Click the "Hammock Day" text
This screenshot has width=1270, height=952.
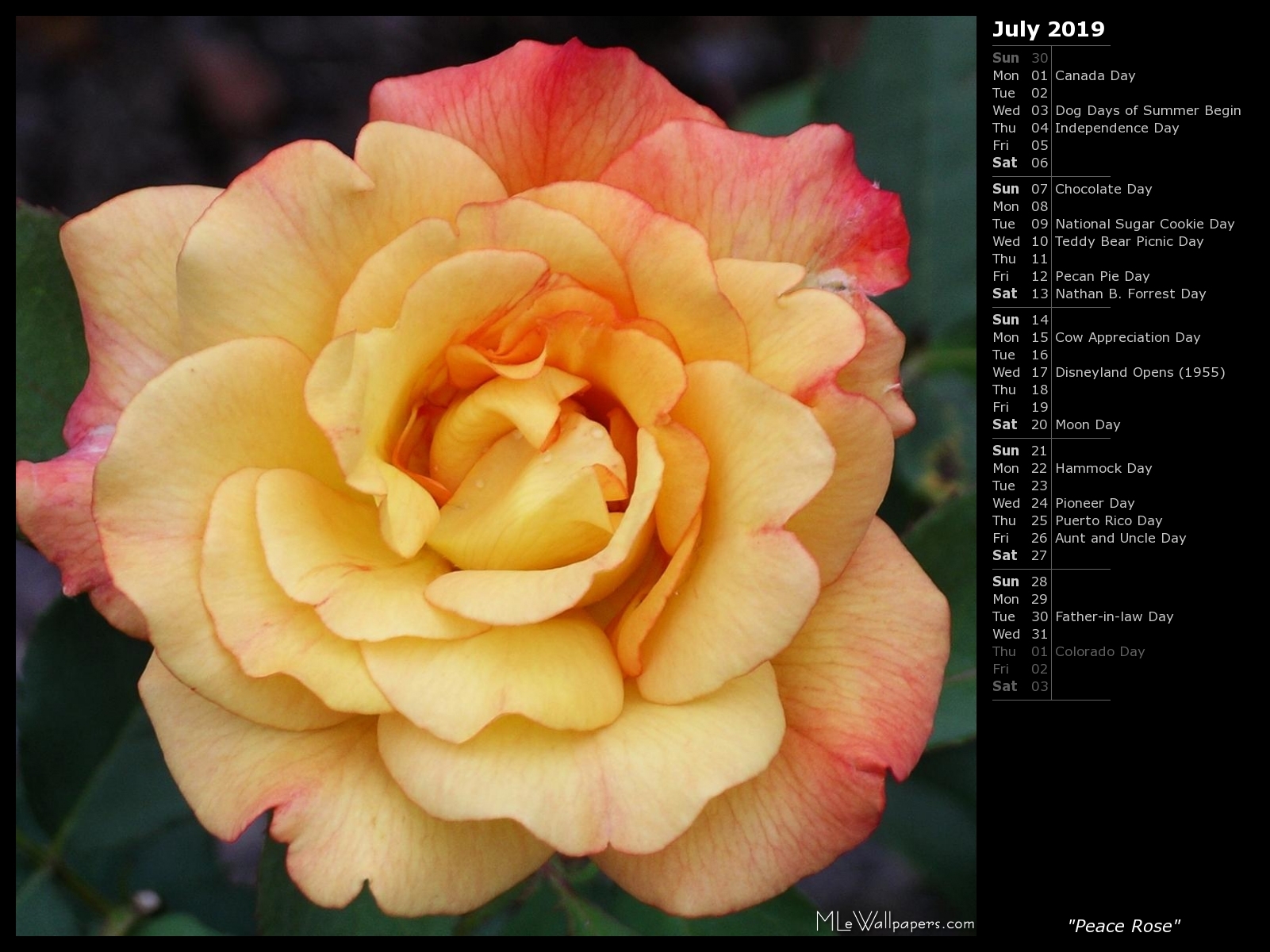(x=1103, y=468)
